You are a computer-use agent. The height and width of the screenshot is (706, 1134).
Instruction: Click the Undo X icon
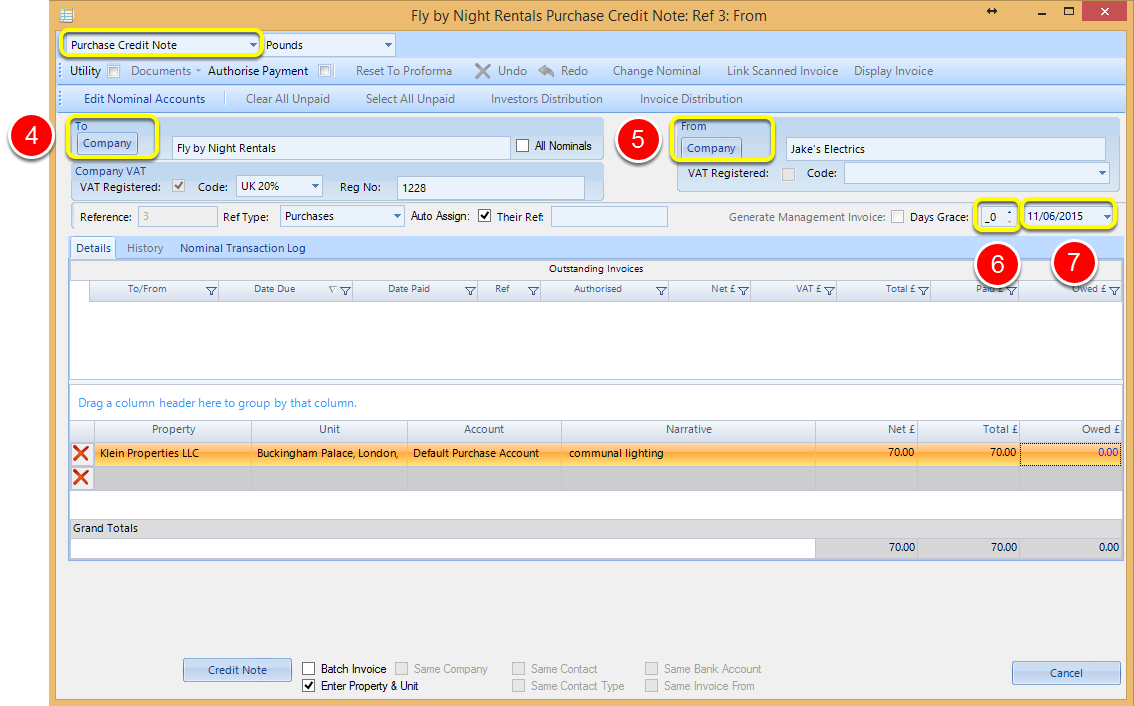[x=482, y=71]
